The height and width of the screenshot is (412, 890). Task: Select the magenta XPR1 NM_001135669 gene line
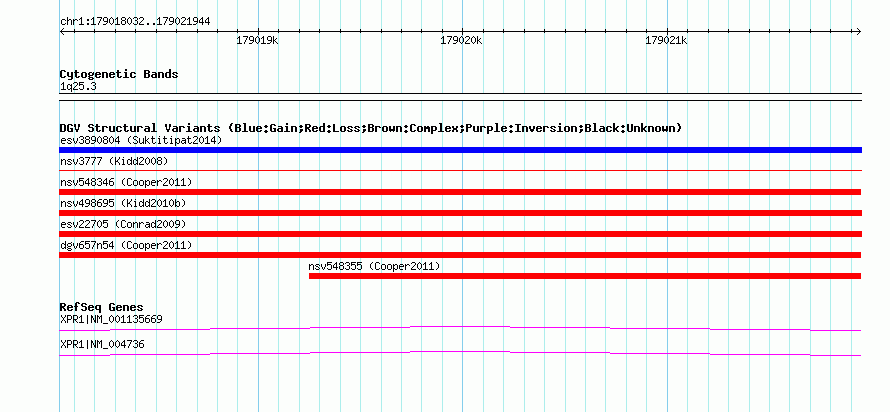tap(460, 328)
